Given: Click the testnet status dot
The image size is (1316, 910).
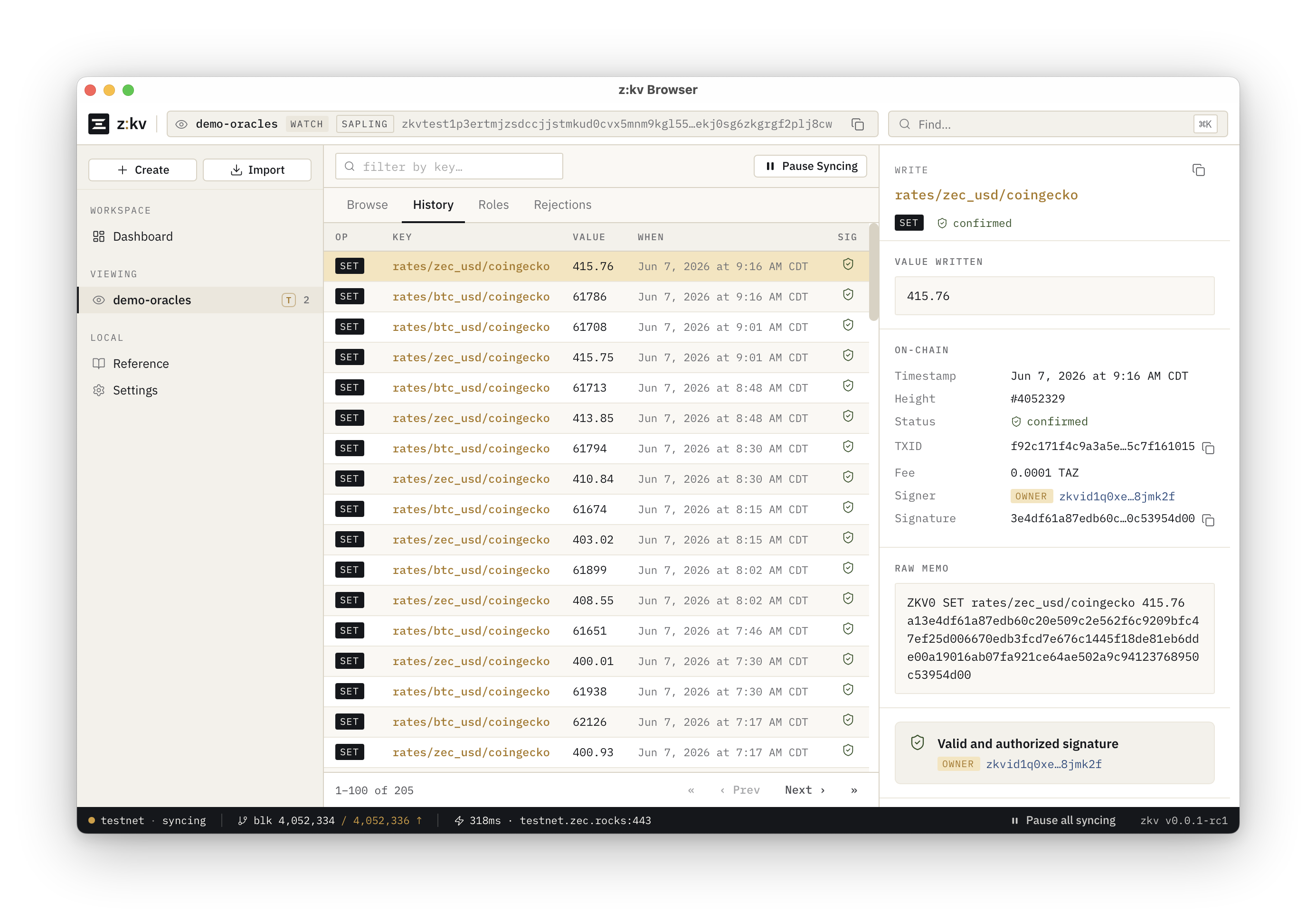Looking at the screenshot, I should [x=91, y=820].
